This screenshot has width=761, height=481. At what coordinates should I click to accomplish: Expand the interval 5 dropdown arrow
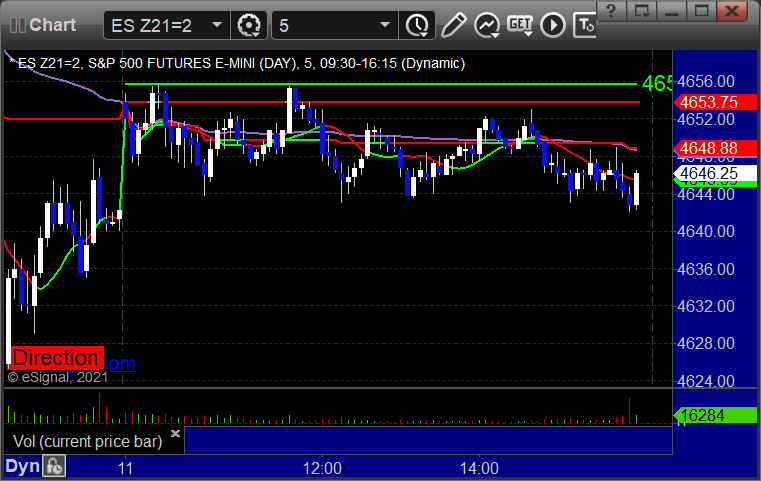click(x=385, y=25)
